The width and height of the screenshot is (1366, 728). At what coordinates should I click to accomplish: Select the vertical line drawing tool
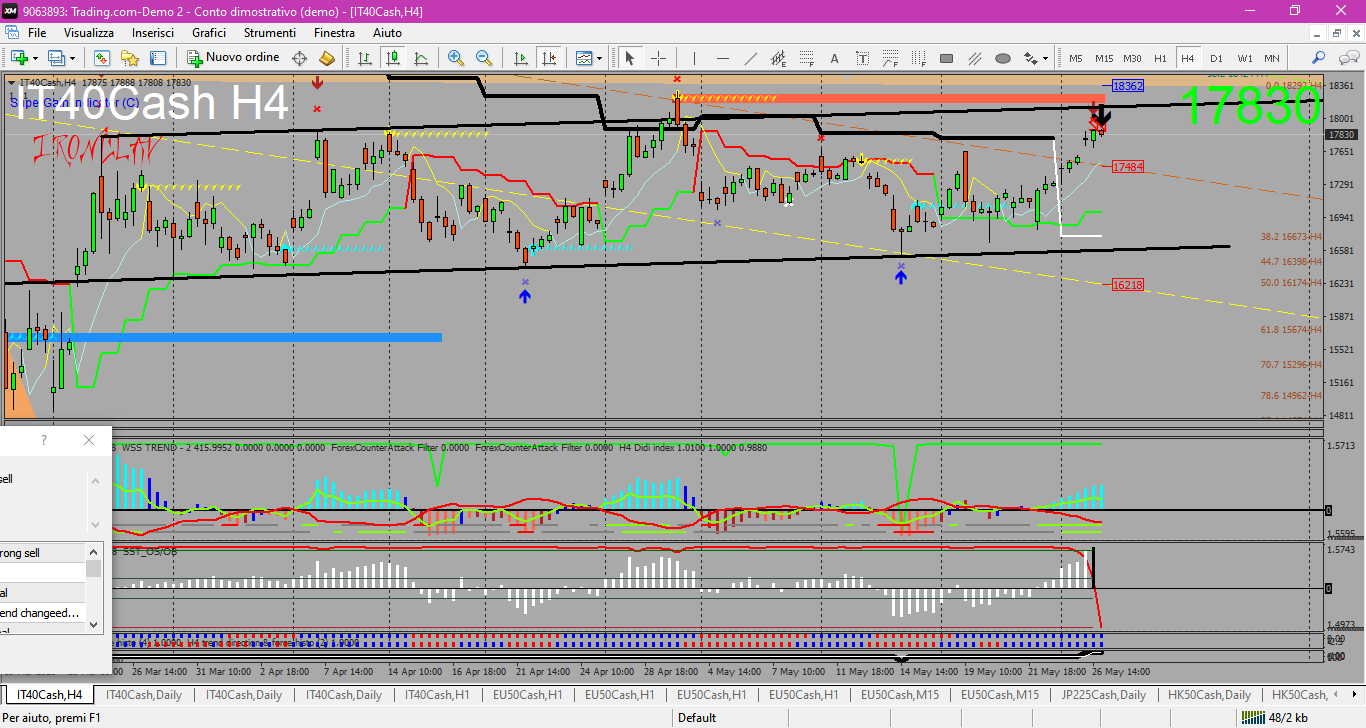(x=694, y=58)
